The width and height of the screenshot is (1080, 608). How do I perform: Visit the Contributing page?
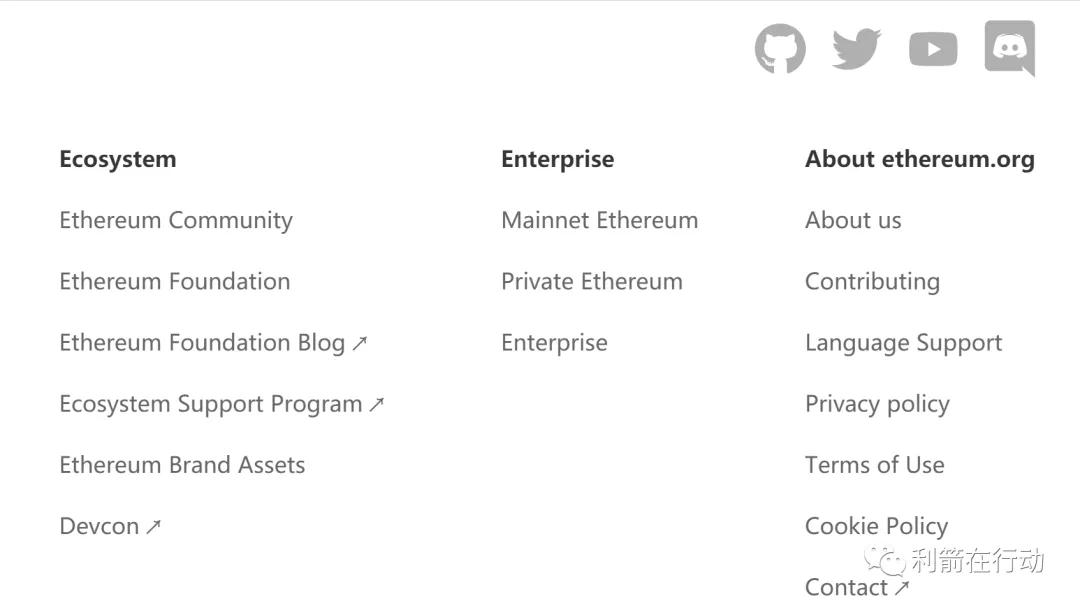872,281
